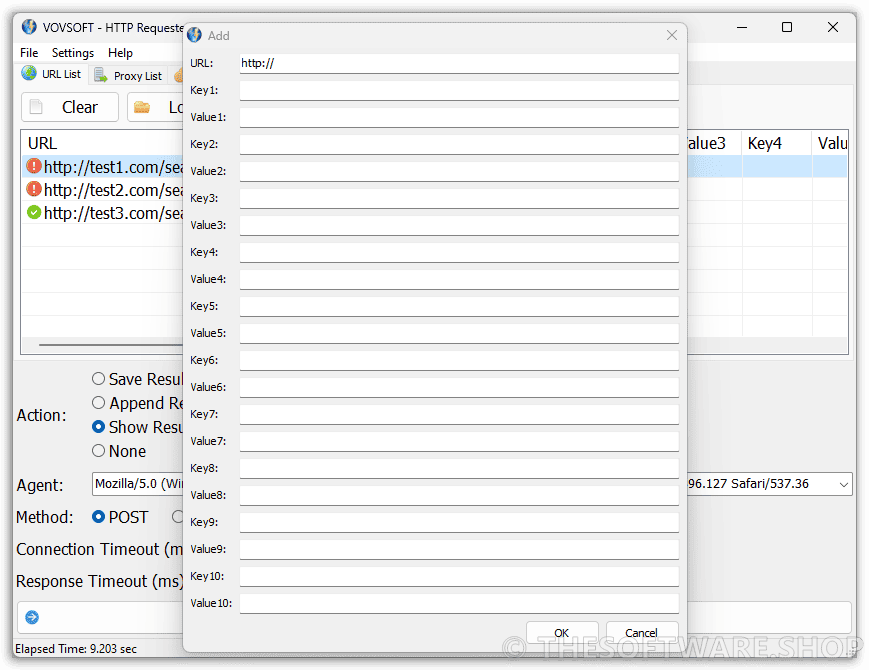The height and width of the screenshot is (670, 869).
Task: Select the Save Results radio option
Action: click(98, 379)
